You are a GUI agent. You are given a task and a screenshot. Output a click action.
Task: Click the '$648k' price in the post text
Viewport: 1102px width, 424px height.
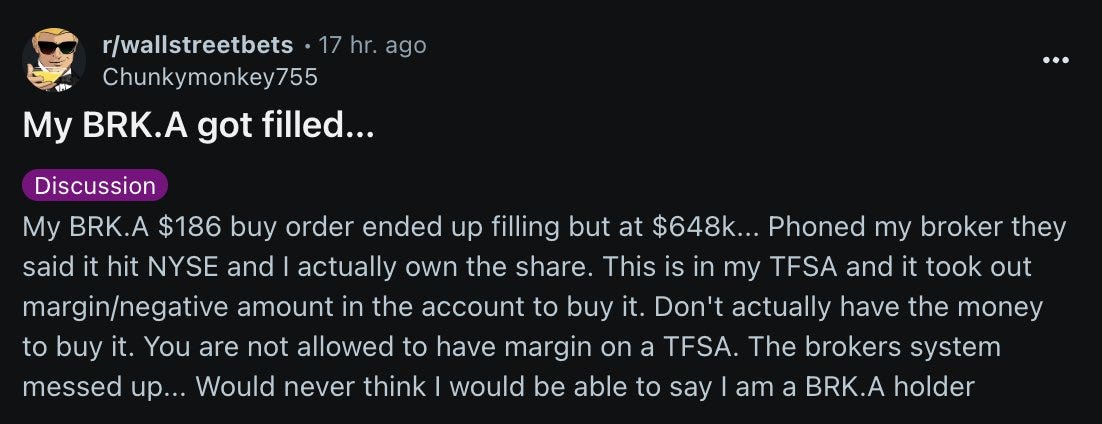pyautogui.click(x=694, y=226)
